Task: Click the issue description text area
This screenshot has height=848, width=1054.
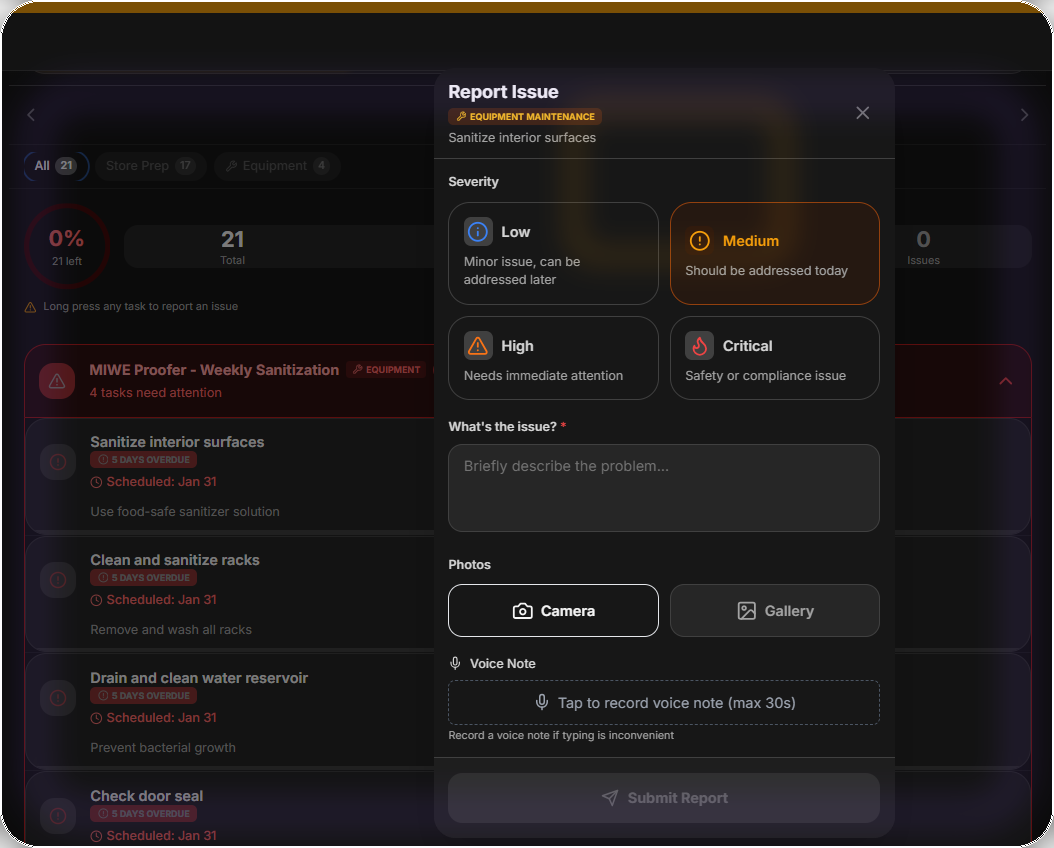Action: 663,488
